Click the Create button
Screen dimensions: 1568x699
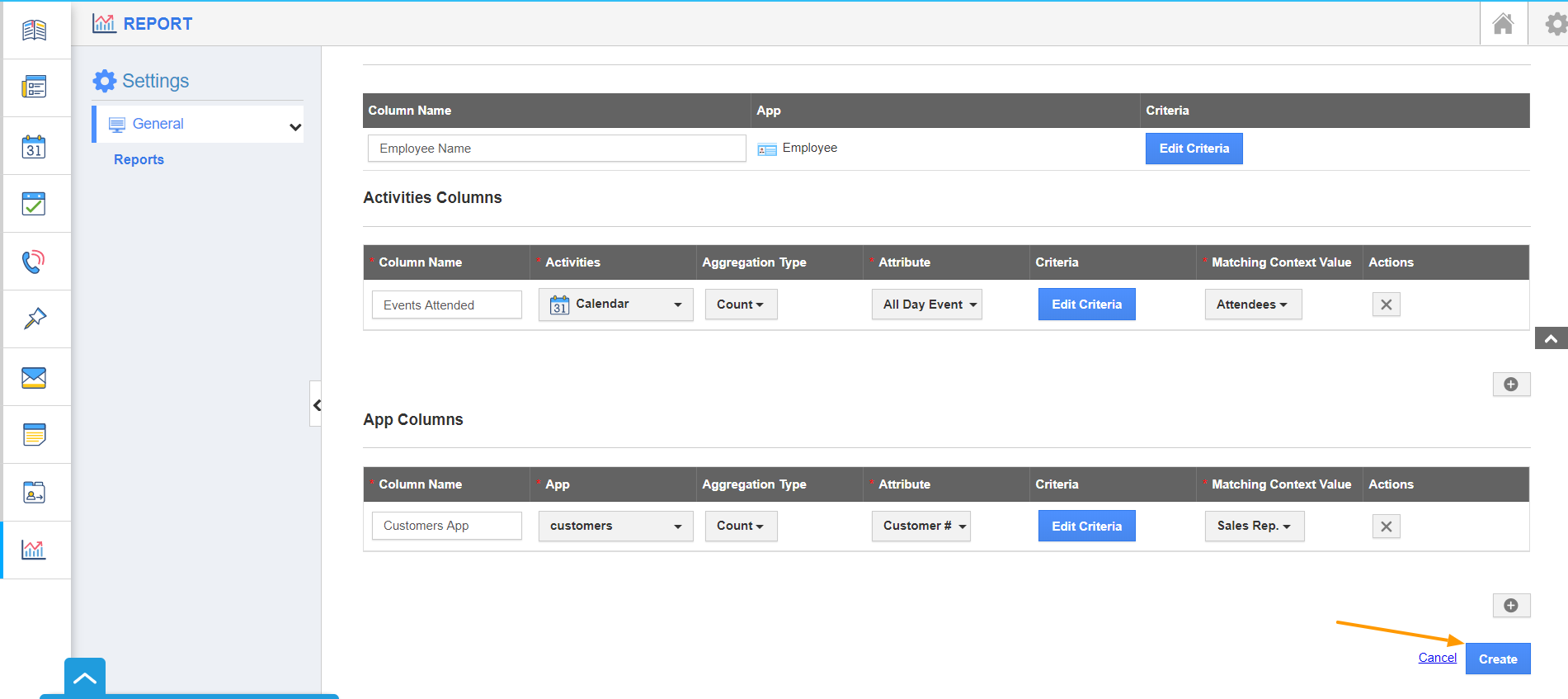tap(1497, 659)
